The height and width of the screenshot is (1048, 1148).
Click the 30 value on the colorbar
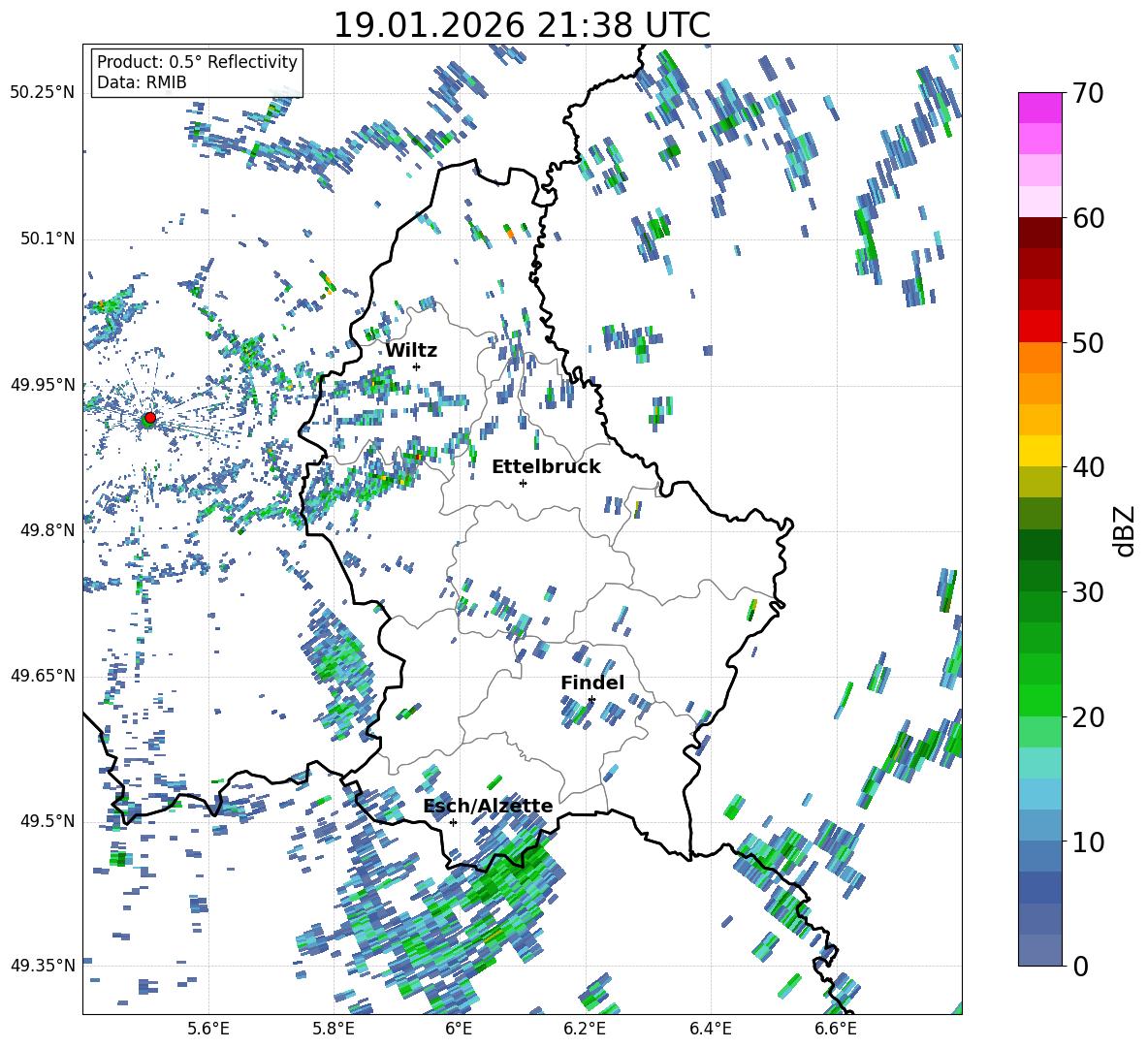point(1088,592)
